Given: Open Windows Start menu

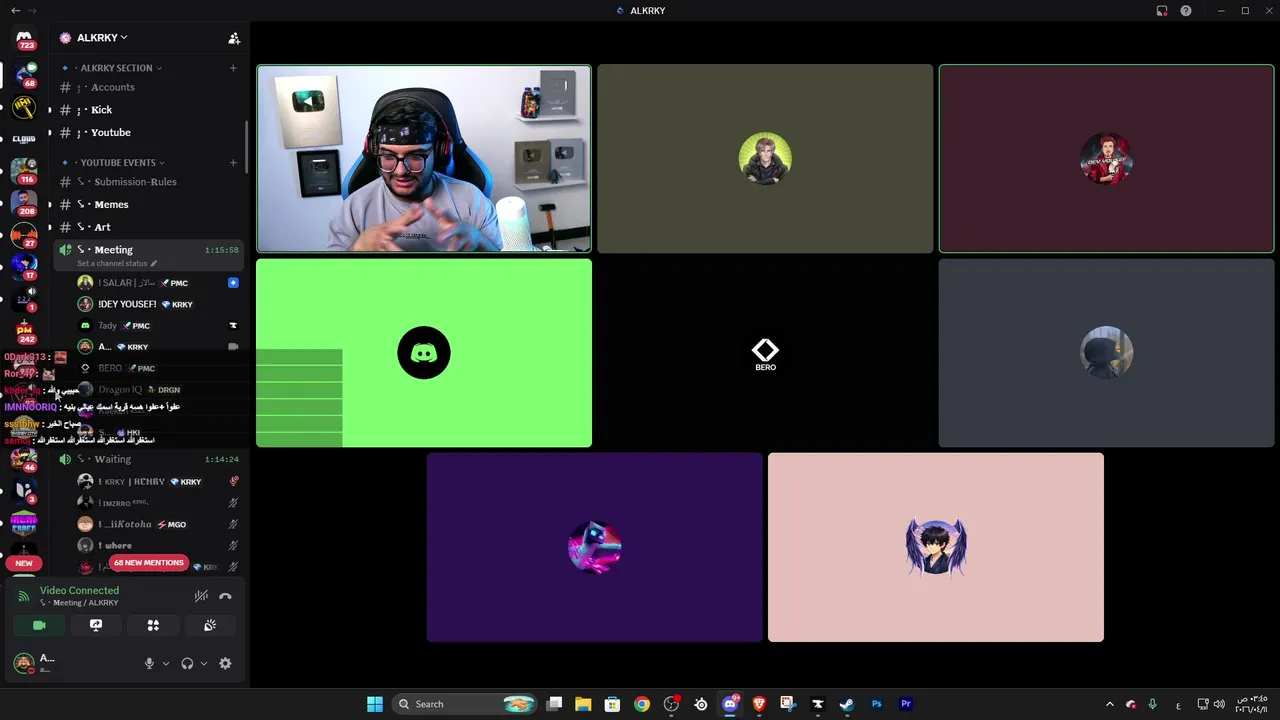Looking at the screenshot, I should 375,704.
